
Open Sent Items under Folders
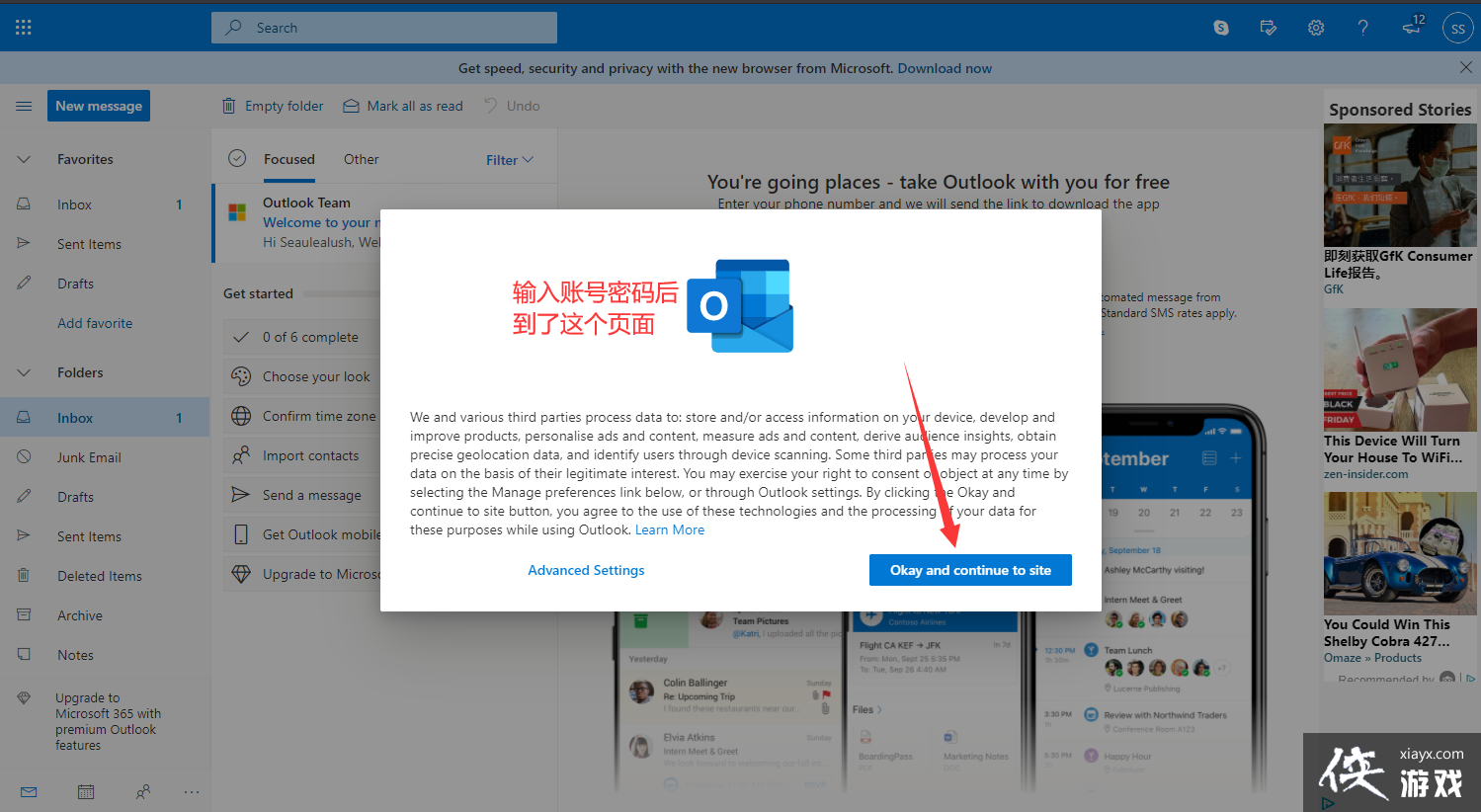105,536
